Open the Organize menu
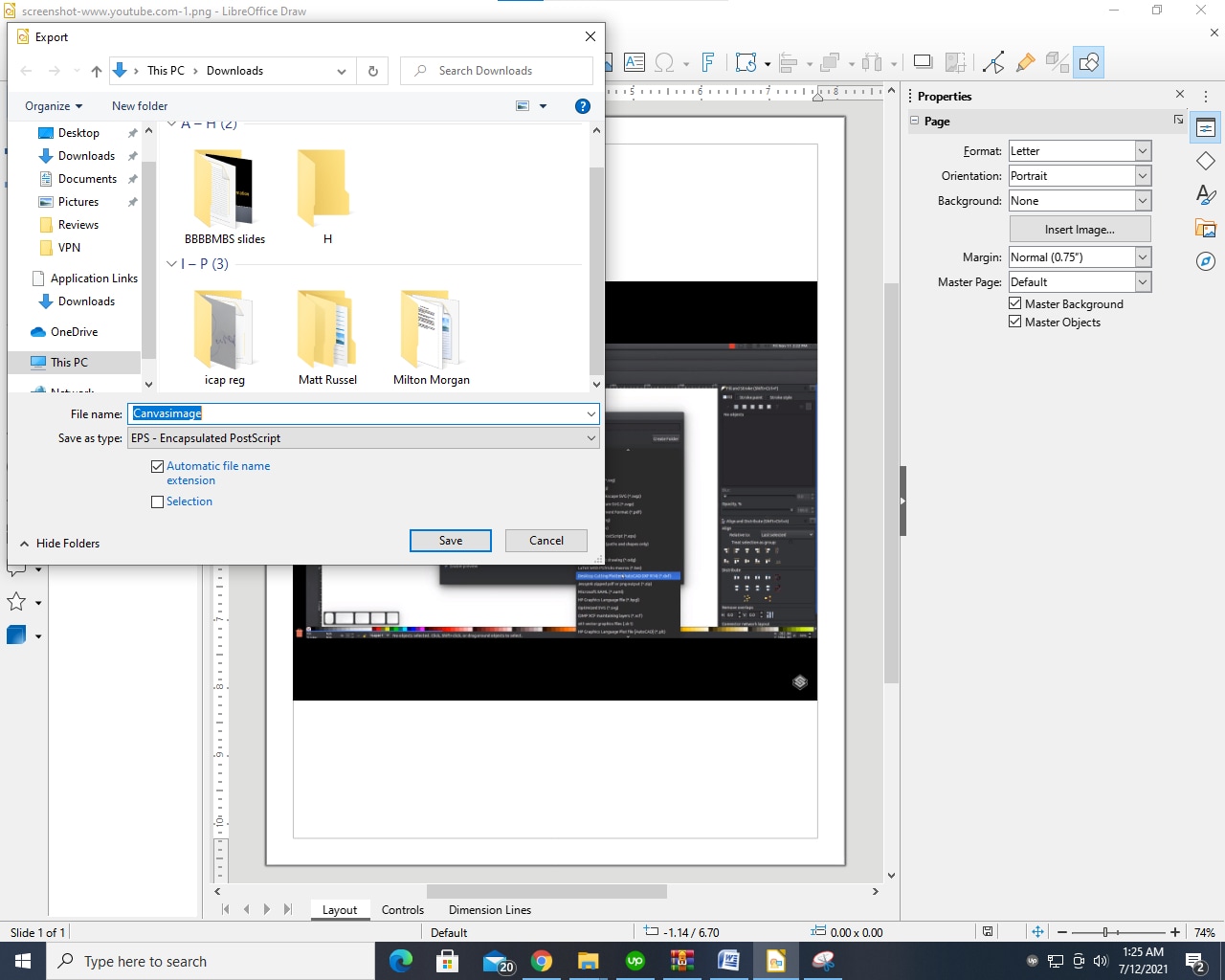Screen dimensions: 1225x980 click(54, 106)
